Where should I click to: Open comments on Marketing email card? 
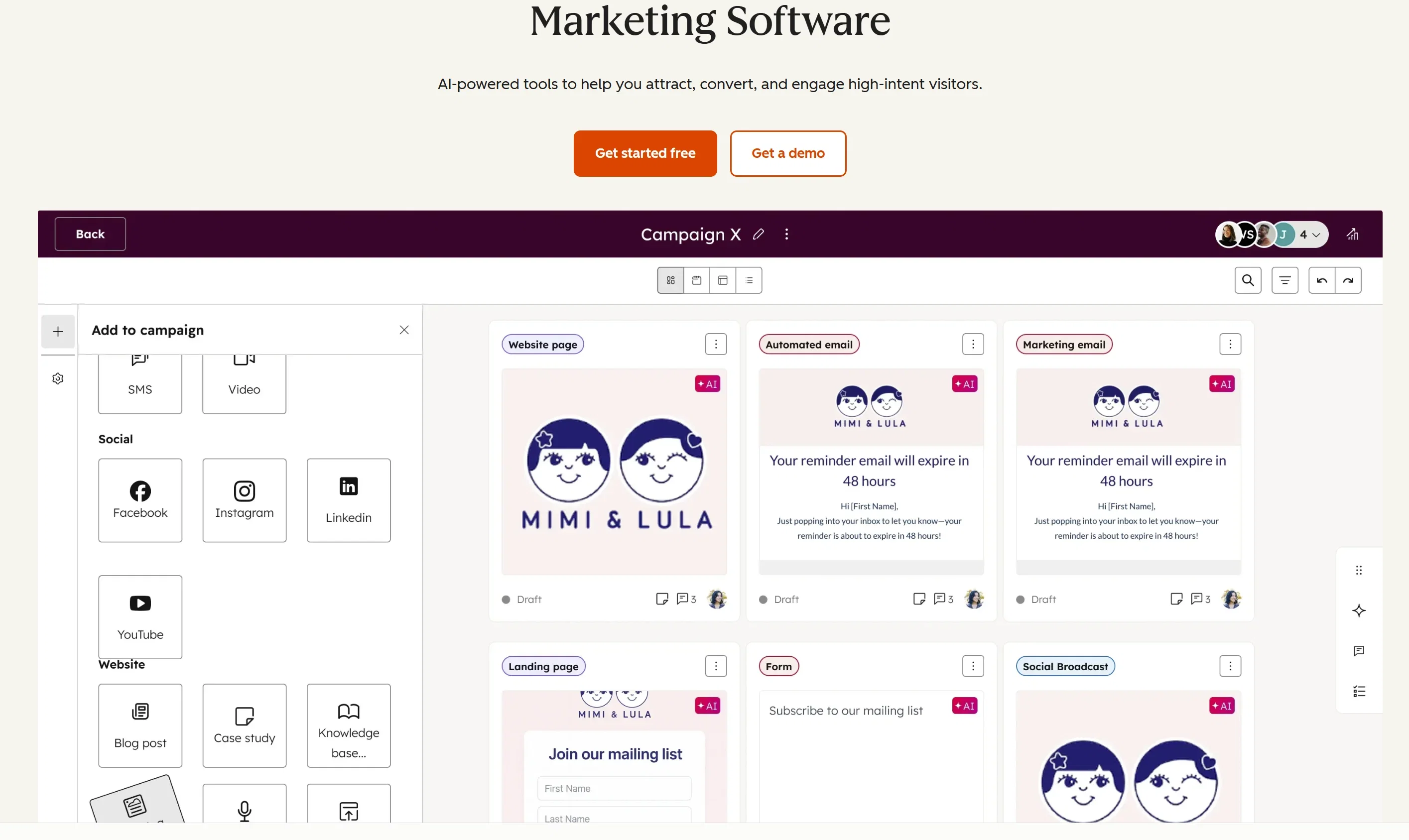[1200, 599]
